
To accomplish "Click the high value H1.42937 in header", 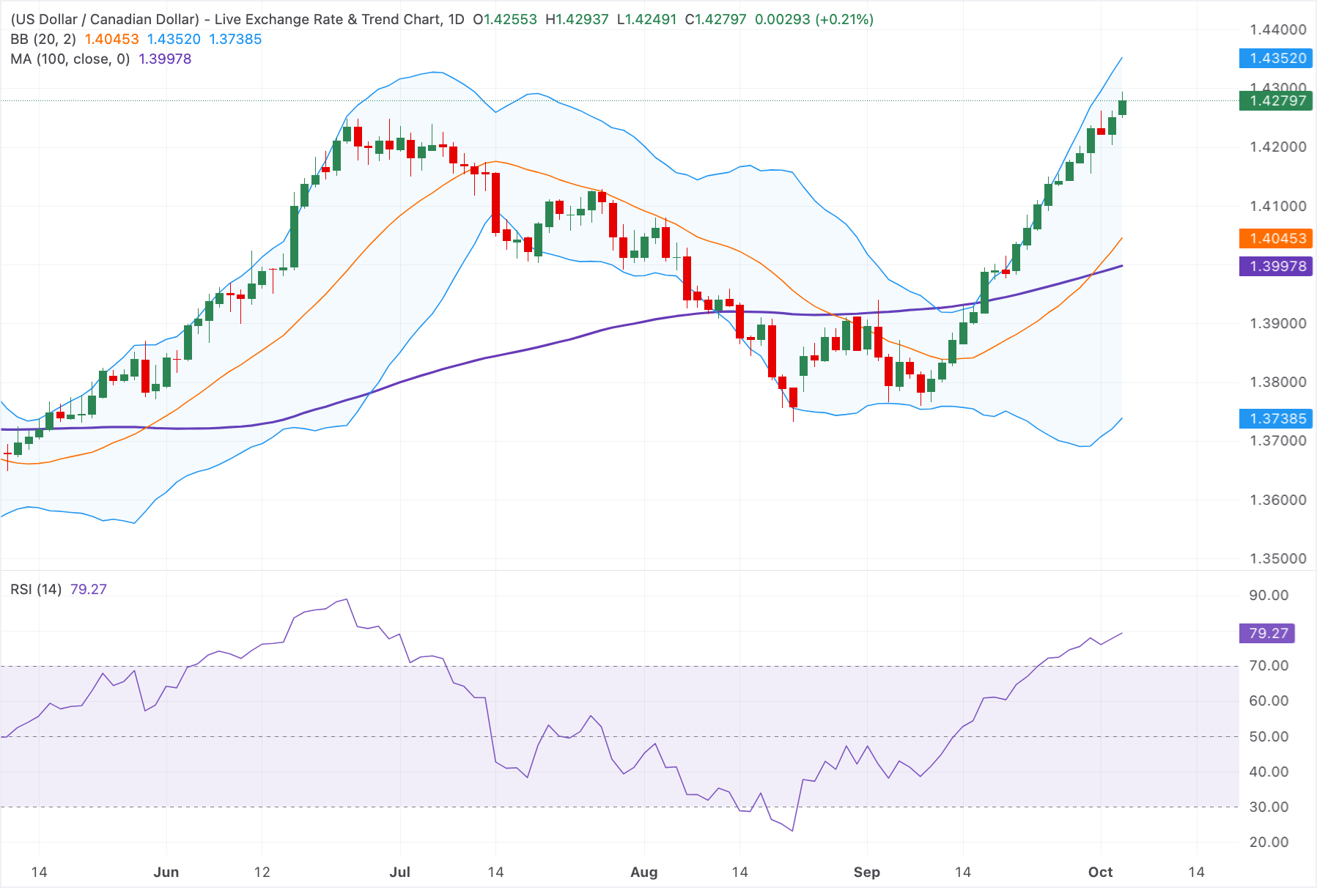I will point(577,19).
